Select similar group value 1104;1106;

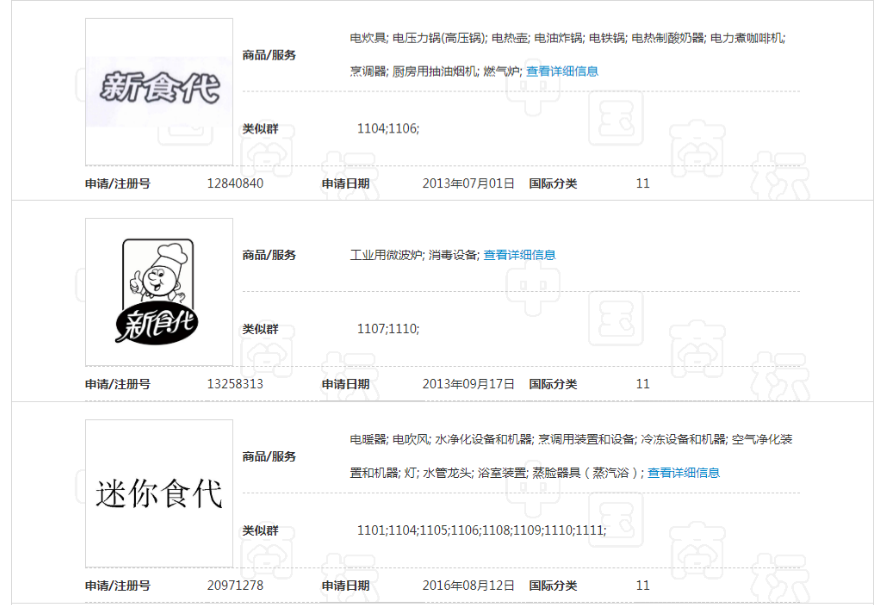tap(388, 128)
